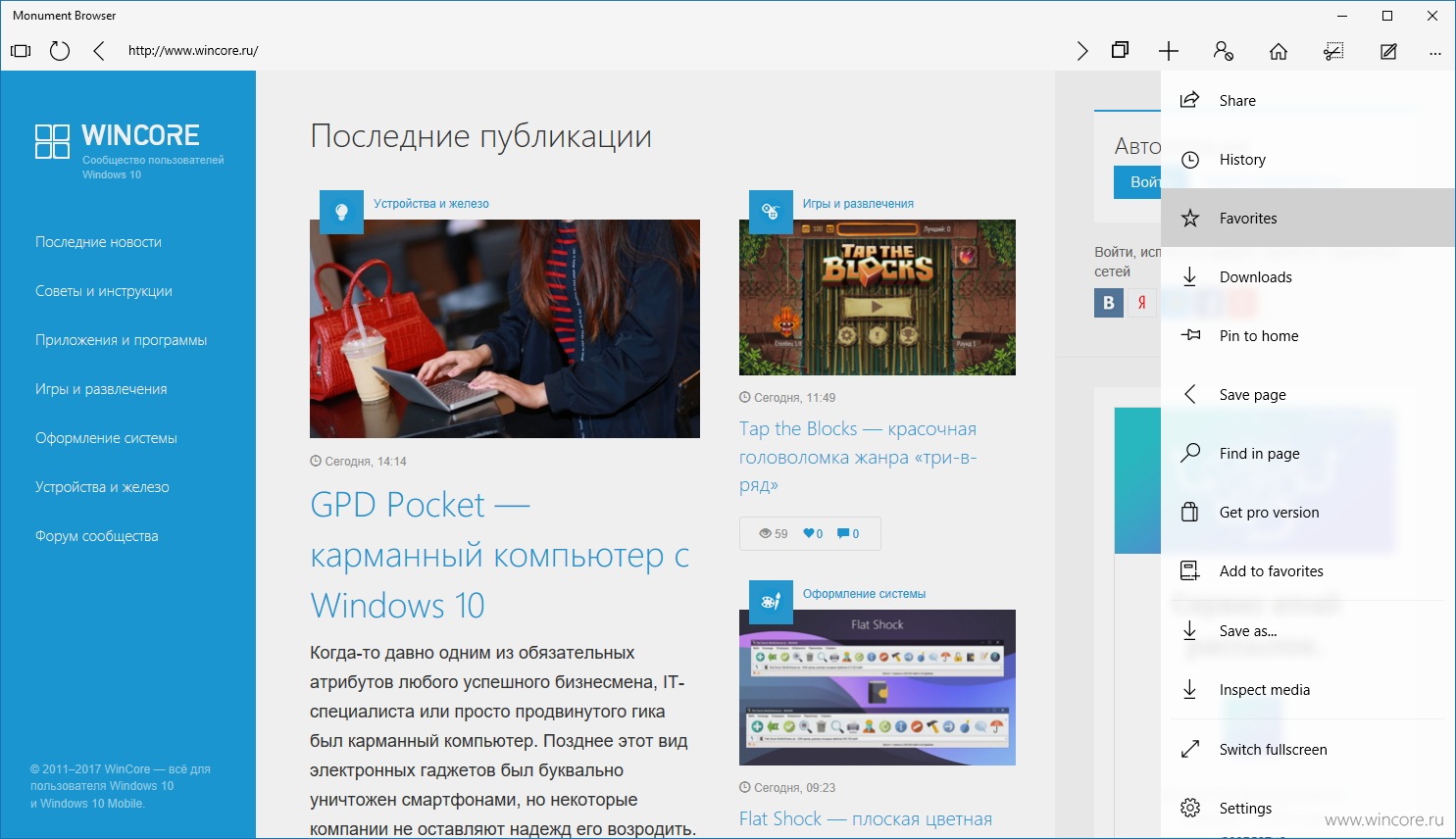This screenshot has height=839, width=1456.
Task: Click the reading view icon beside reload
Action: [21, 51]
